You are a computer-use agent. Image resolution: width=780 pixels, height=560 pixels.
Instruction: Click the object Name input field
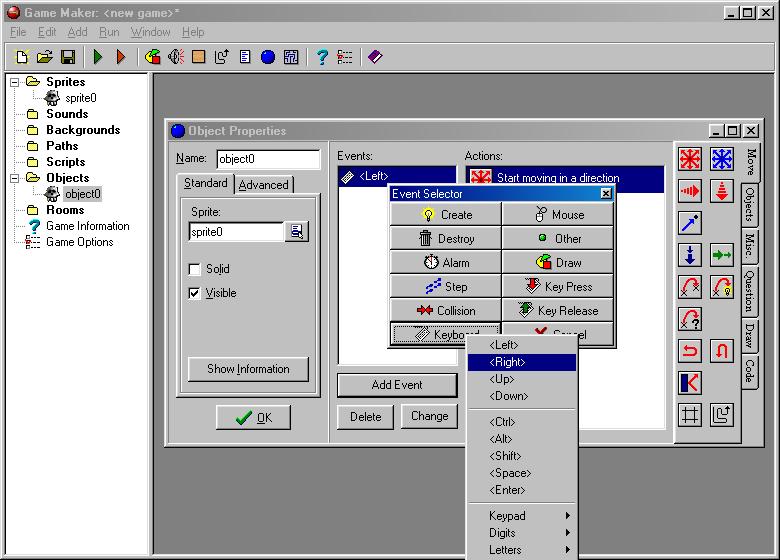coord(268,159)
